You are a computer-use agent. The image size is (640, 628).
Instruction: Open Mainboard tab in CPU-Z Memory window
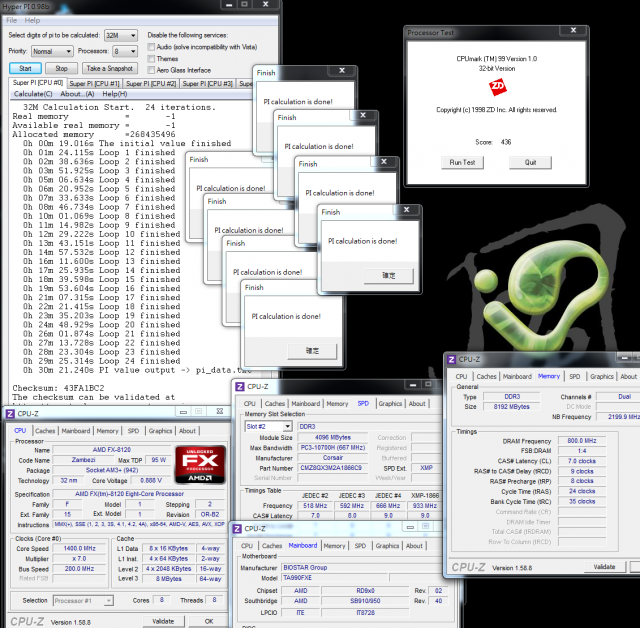(x=517, y=377)
